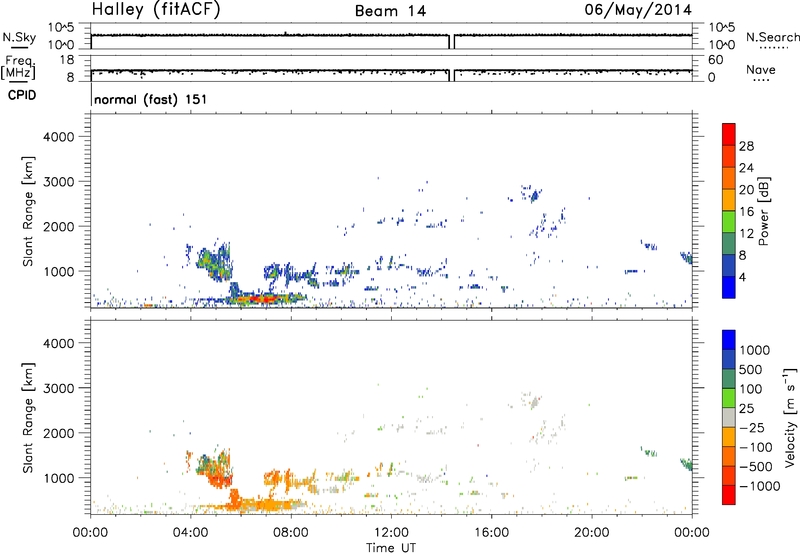Click the velocity panel 'Slant Range [km]' axis title
The image size is (800, 554).
click(x=28, y=418)
